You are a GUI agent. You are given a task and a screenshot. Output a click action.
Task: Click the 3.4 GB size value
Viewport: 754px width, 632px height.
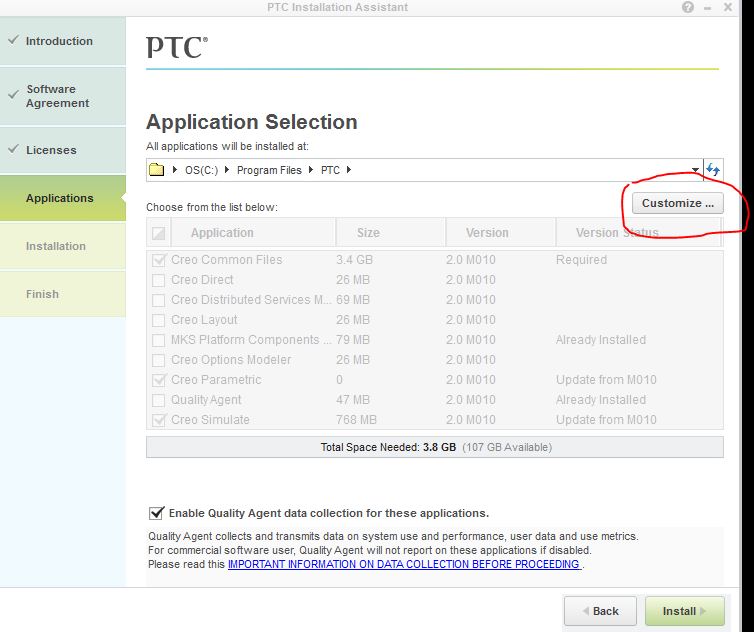354,260
